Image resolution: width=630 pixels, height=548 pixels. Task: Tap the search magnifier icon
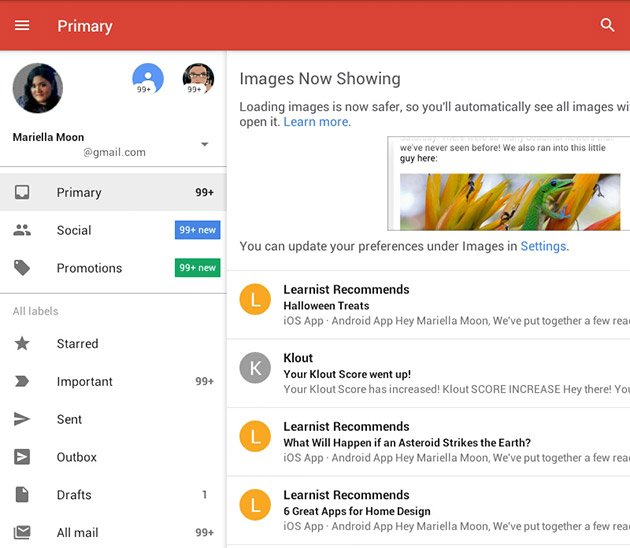coord(607,25)
